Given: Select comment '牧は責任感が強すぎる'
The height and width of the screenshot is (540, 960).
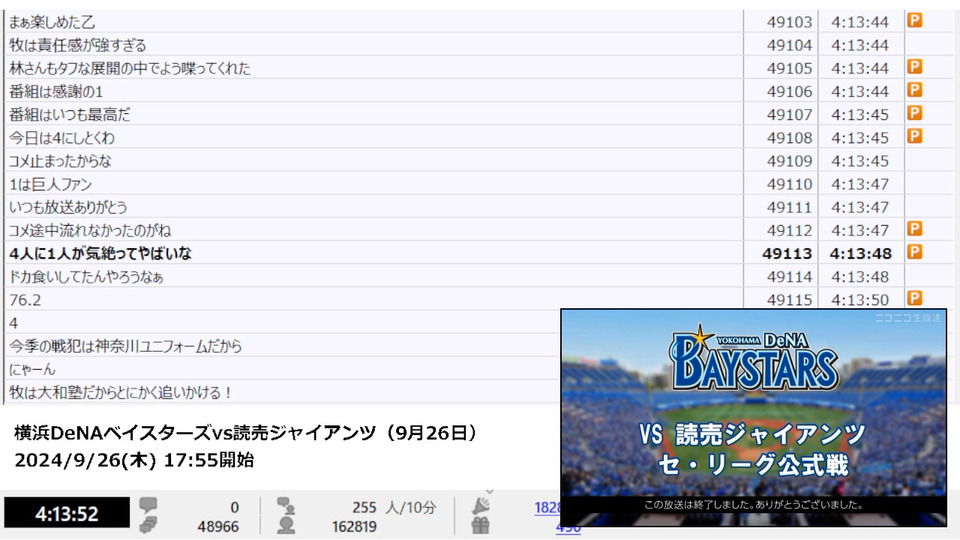Looking at the screenshot, I should [78, 45].
